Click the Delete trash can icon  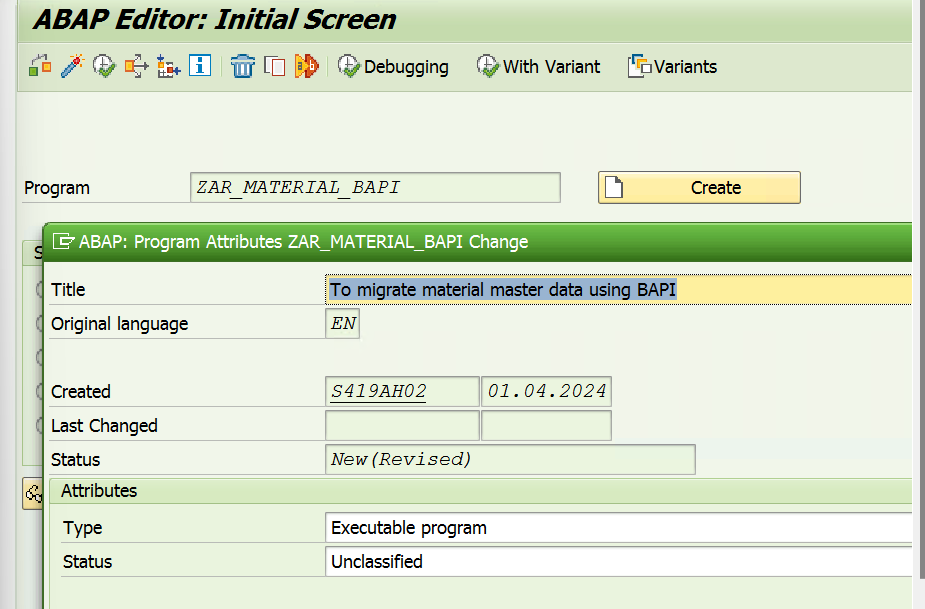(x=242, y=66)
